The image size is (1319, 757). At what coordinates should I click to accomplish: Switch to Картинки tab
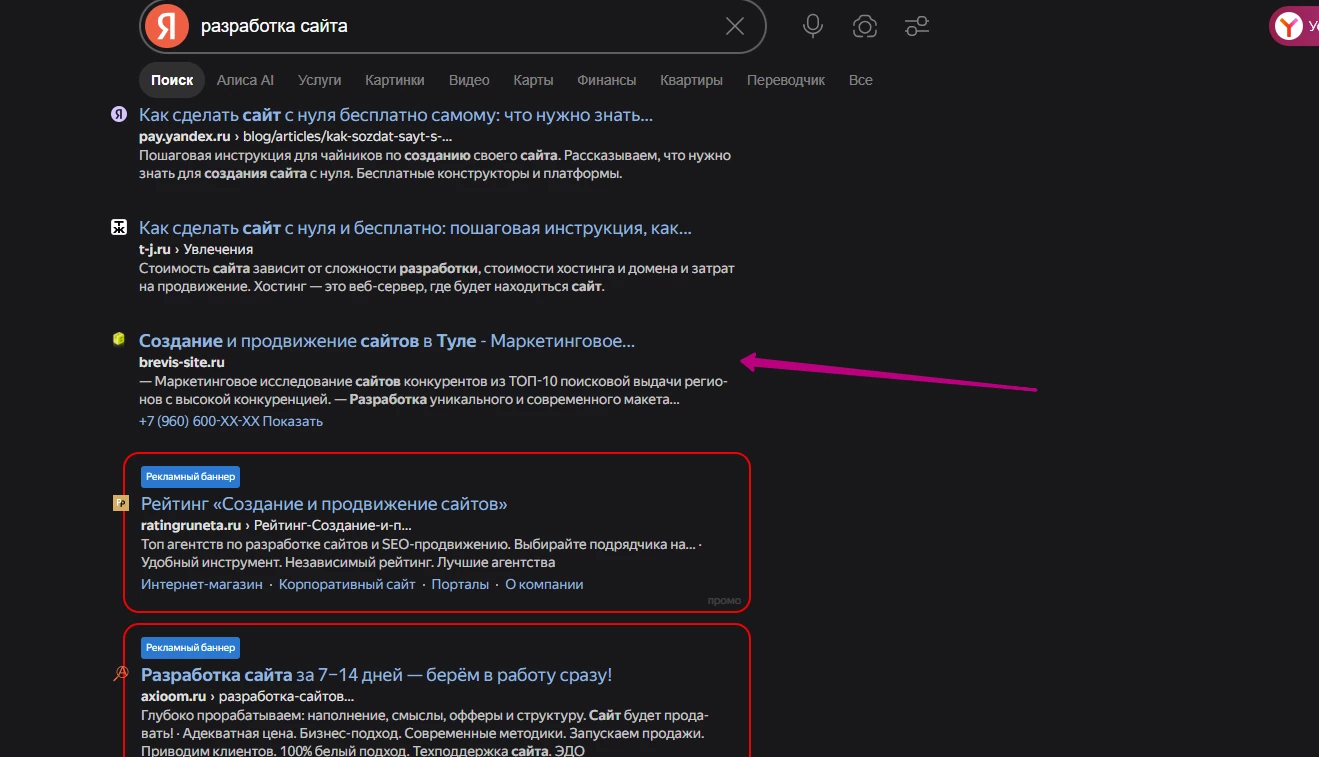pyautogui.click(x=395, y=80)
